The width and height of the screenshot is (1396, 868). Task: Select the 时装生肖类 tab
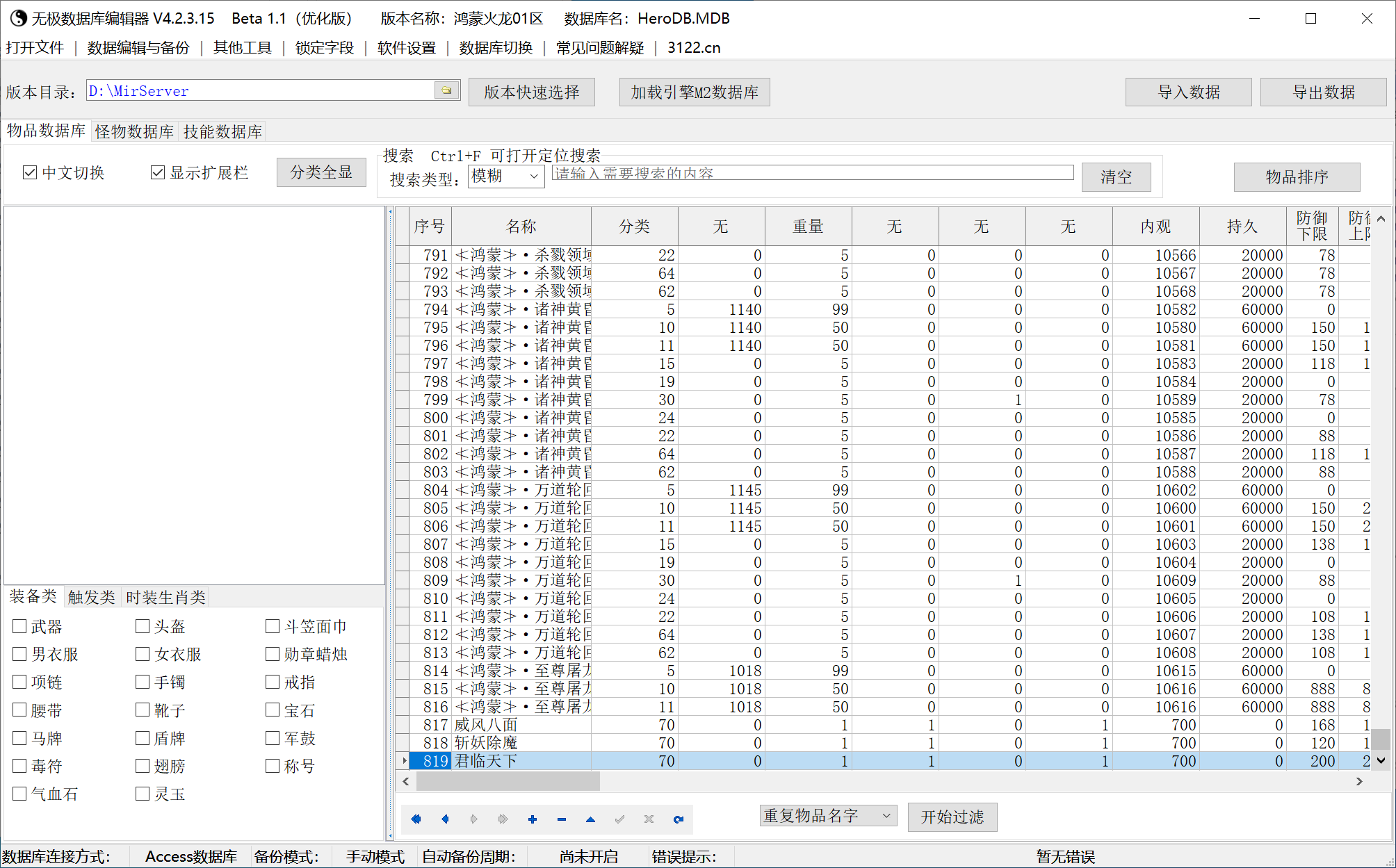coord(166,597)
